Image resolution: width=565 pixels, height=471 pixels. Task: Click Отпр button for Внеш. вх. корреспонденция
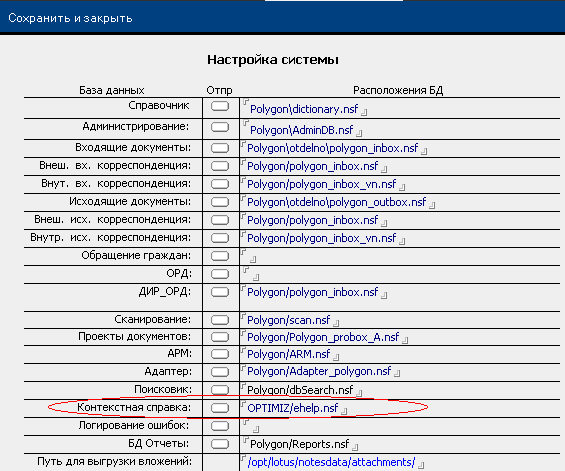(220, 166)
